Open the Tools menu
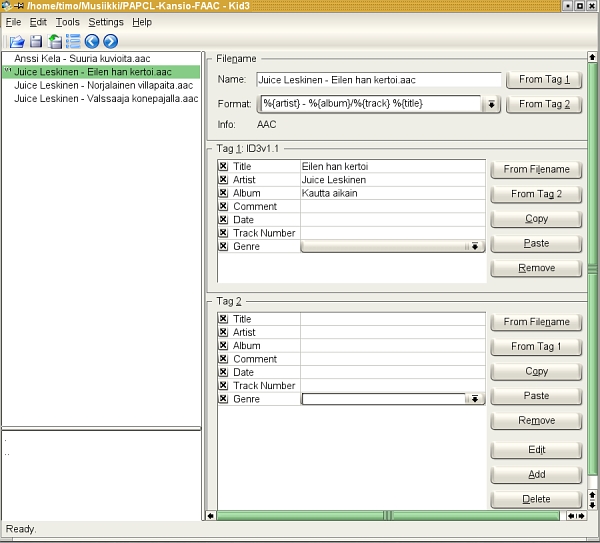Viewport: 600px width, 543px height. coord(67,22)
